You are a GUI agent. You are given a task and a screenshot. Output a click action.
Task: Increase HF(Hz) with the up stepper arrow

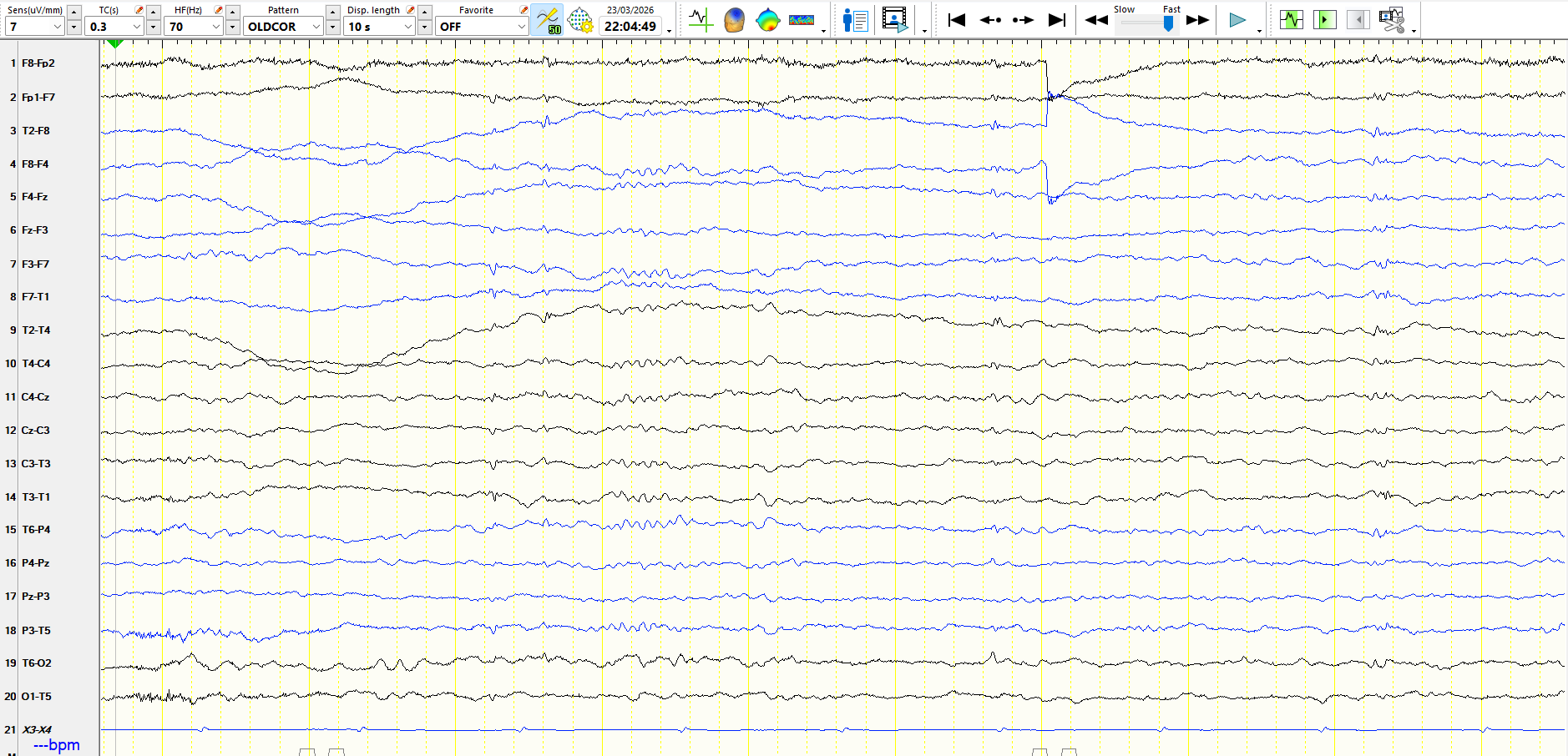coord(233,11)
